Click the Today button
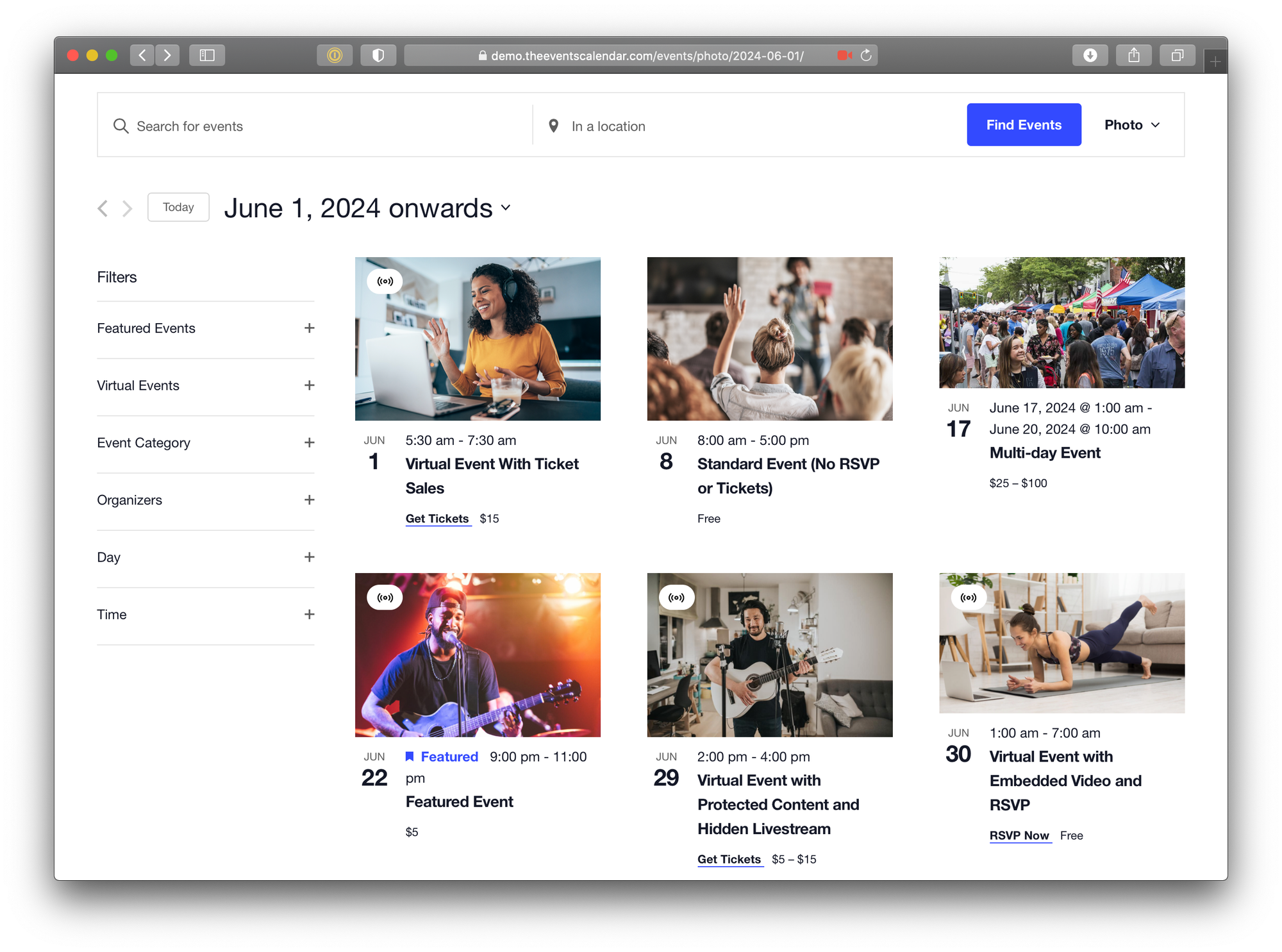The height and width of the screenshot is (952, 1282). pos(178,207)
